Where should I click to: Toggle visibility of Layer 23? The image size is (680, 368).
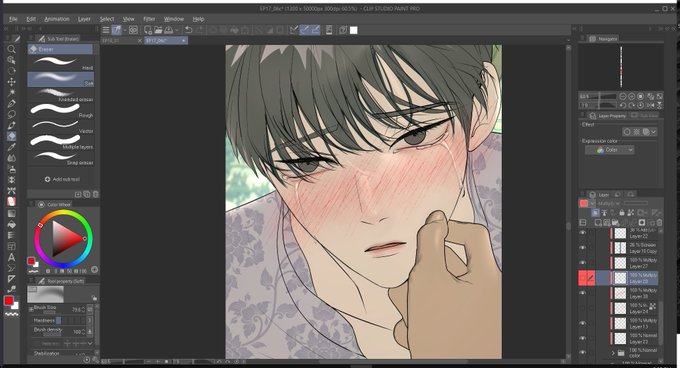click(x=582, y=338)
